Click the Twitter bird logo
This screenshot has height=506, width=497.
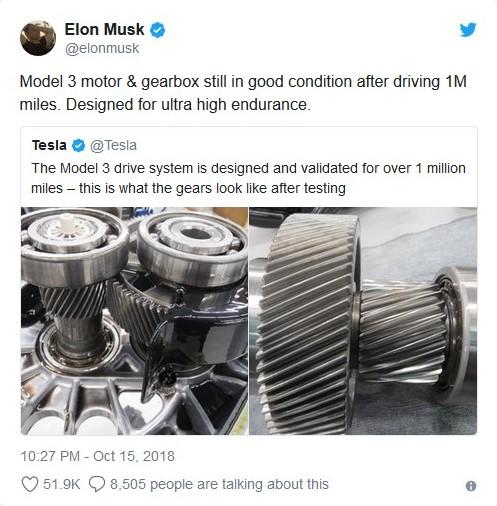[468, 30]
